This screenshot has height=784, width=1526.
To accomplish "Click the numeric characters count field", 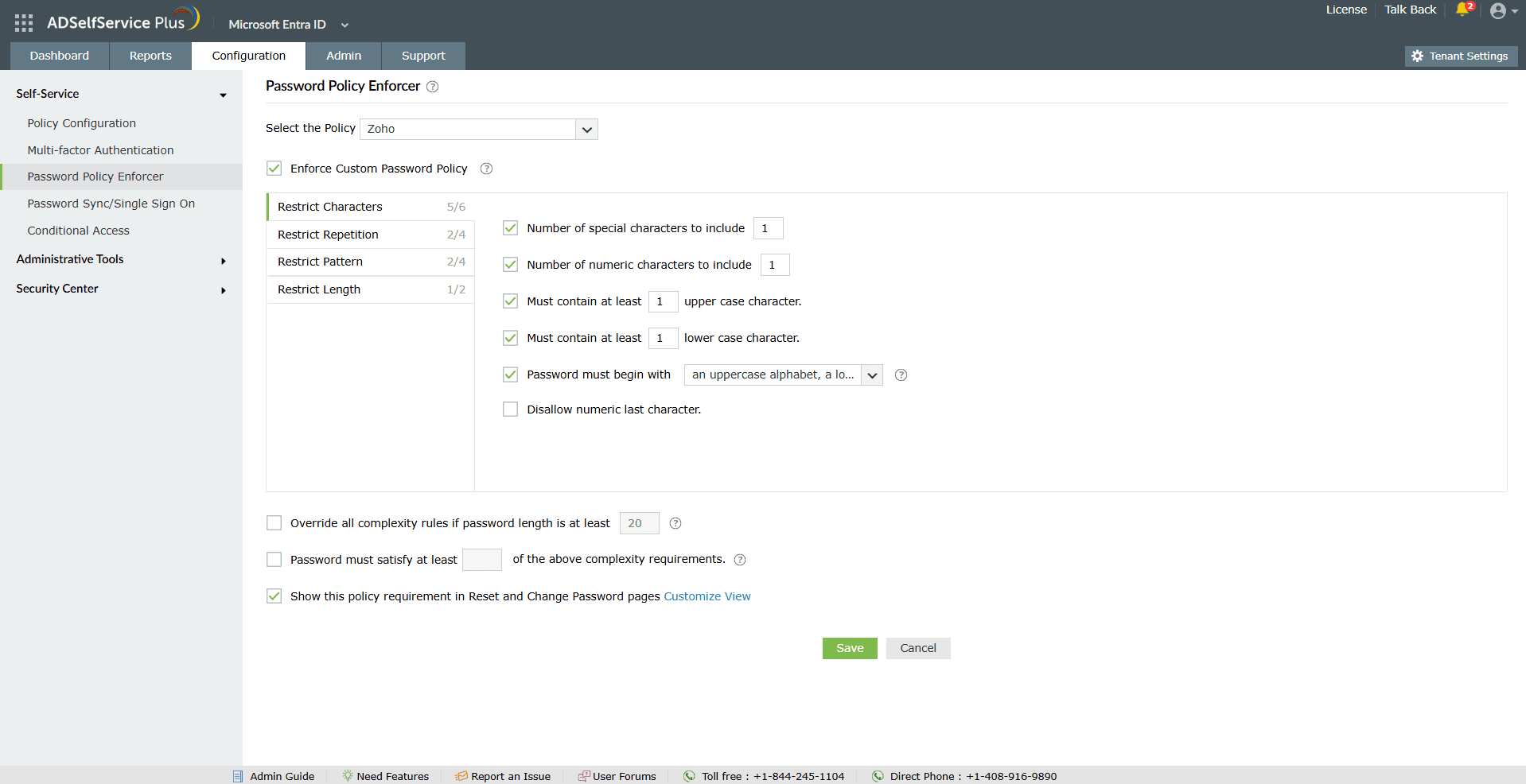I will (775, 265).
